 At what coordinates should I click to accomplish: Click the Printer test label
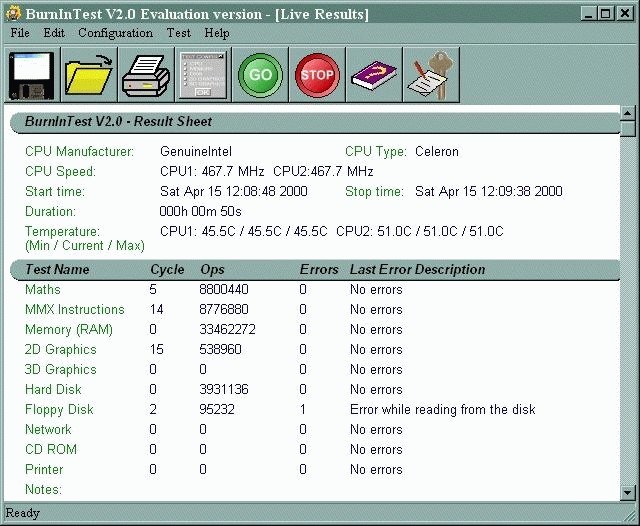tap(44, 469)
